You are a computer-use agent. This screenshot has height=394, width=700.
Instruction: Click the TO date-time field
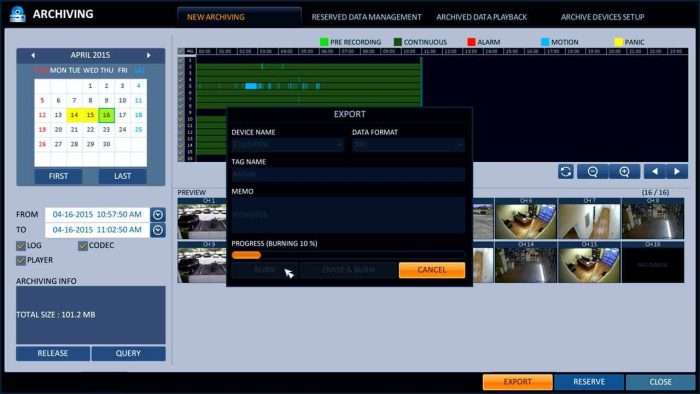click(x=97, y=230)
